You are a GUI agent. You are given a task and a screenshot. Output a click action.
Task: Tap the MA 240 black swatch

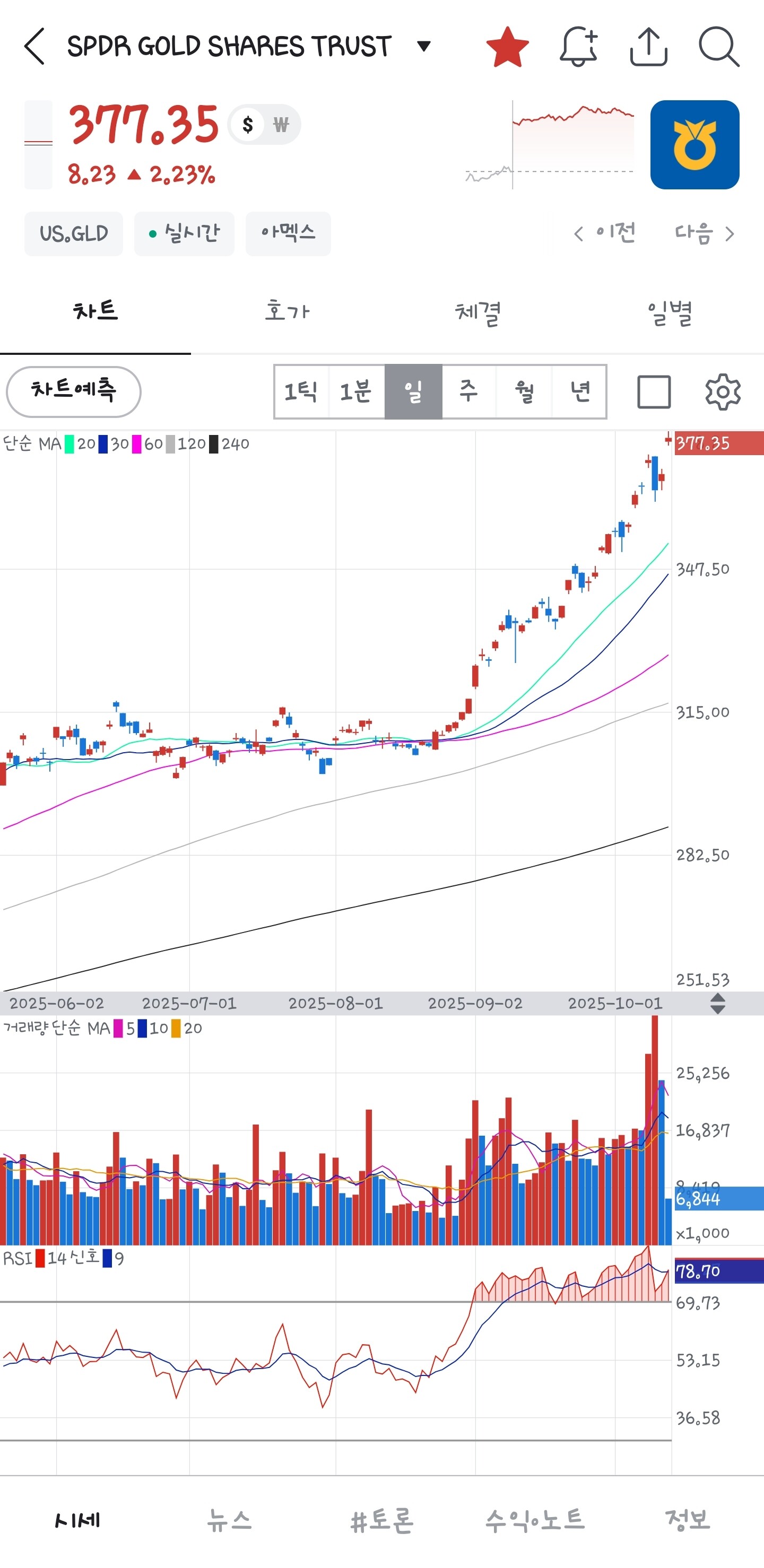point(214,444)
